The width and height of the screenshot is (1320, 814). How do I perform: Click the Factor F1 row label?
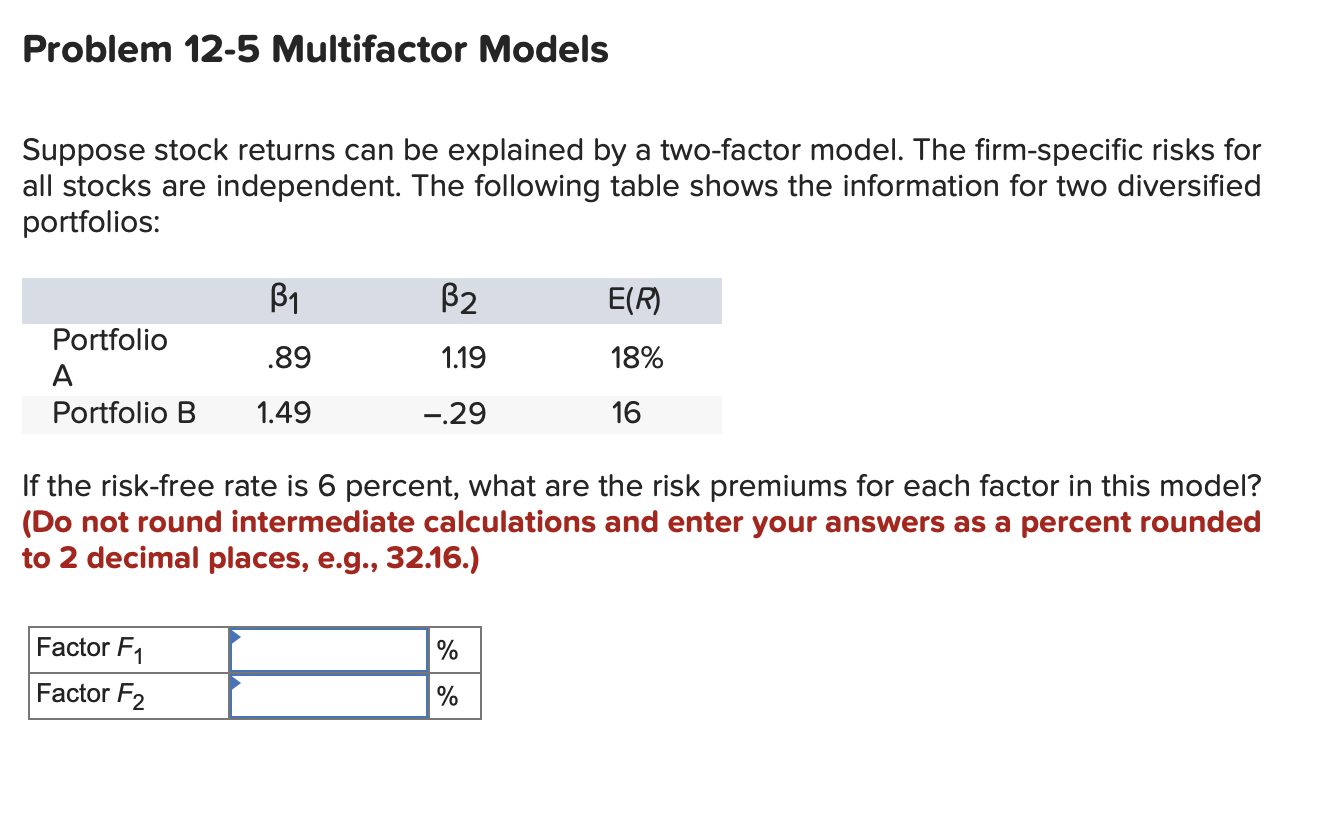(93, 648)
